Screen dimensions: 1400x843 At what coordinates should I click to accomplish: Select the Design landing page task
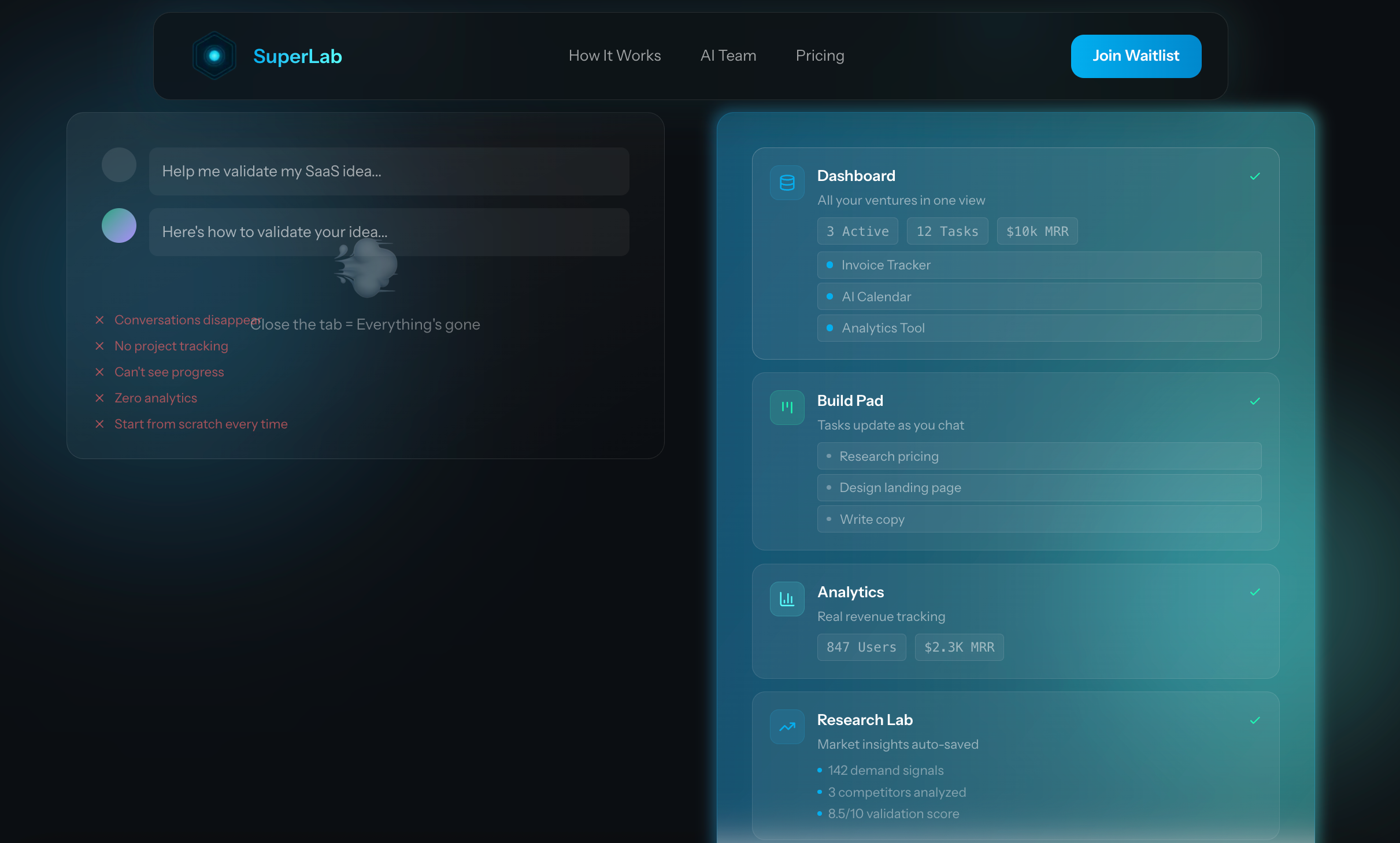click(x=1039, y=487)
